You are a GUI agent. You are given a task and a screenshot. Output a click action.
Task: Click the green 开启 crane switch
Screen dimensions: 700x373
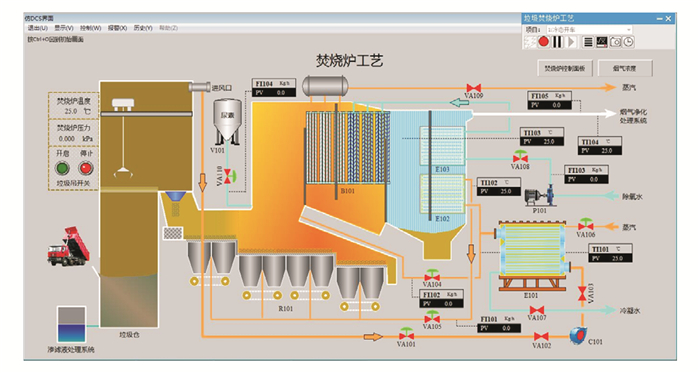pos(62,168)
